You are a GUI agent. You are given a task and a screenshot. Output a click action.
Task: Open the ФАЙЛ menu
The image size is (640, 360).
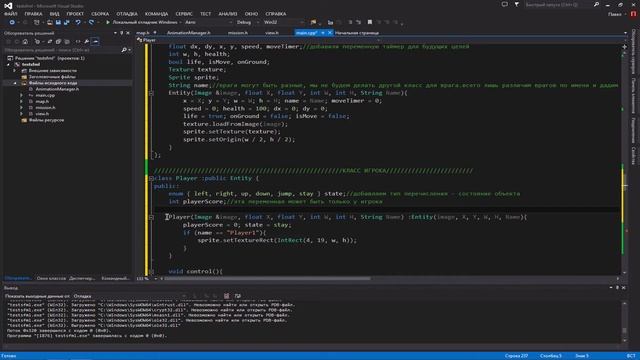(x=11, y=14)
